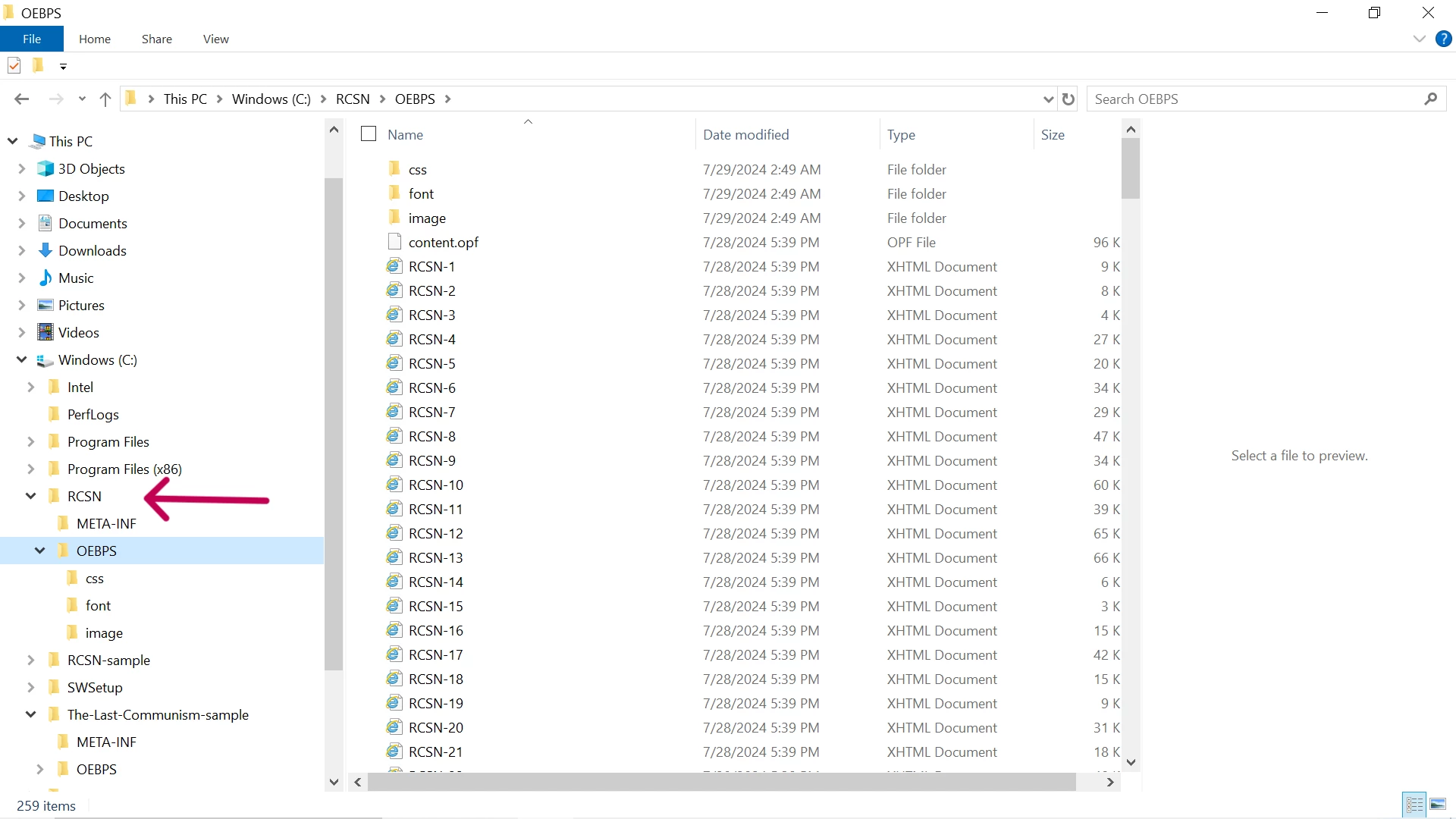Viewport: 1456px width, 819px height.
Task: Collapse the RCSN folder tree node
Action: tap(31, 496)
